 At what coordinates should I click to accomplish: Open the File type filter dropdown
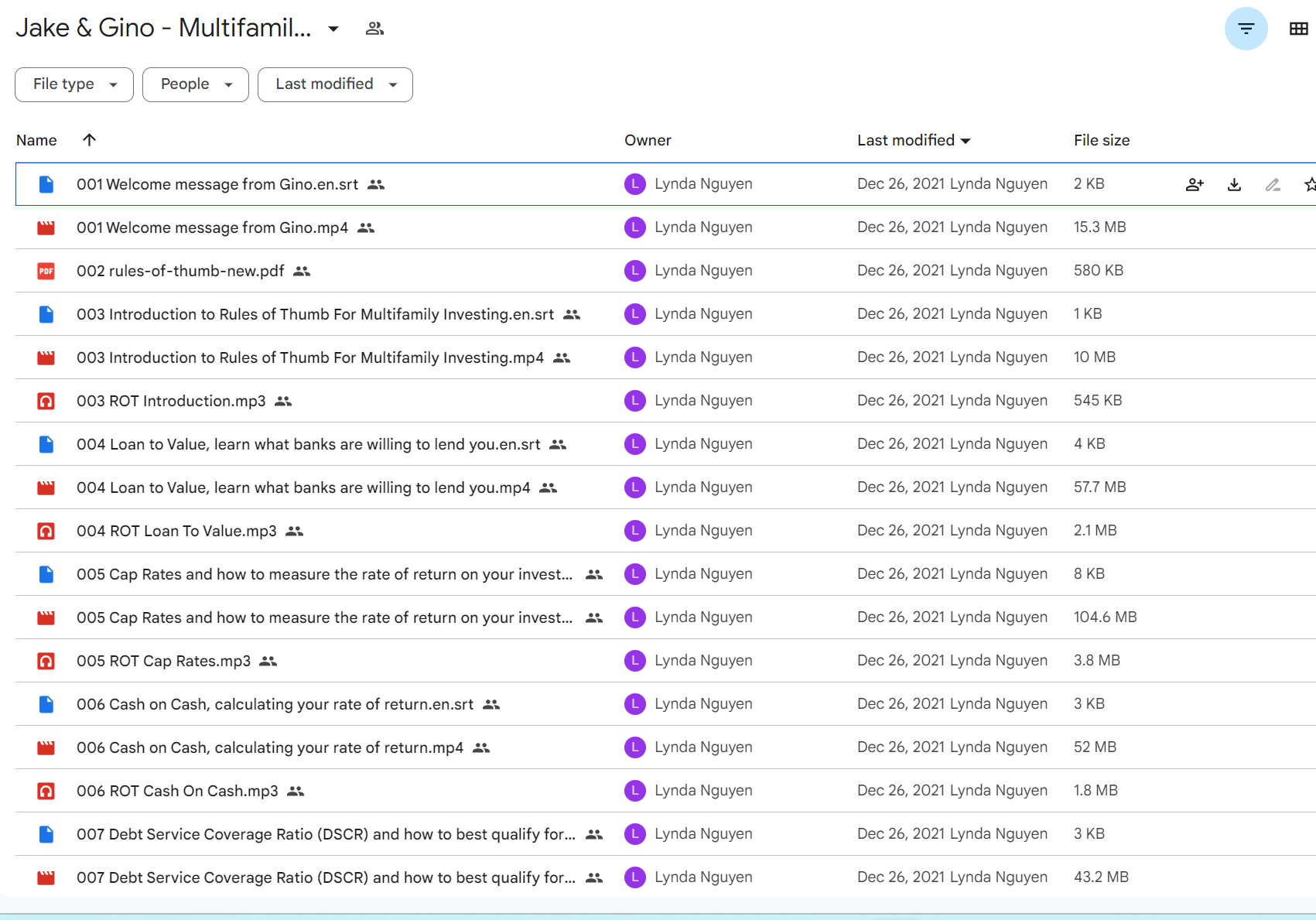point(74,84)
